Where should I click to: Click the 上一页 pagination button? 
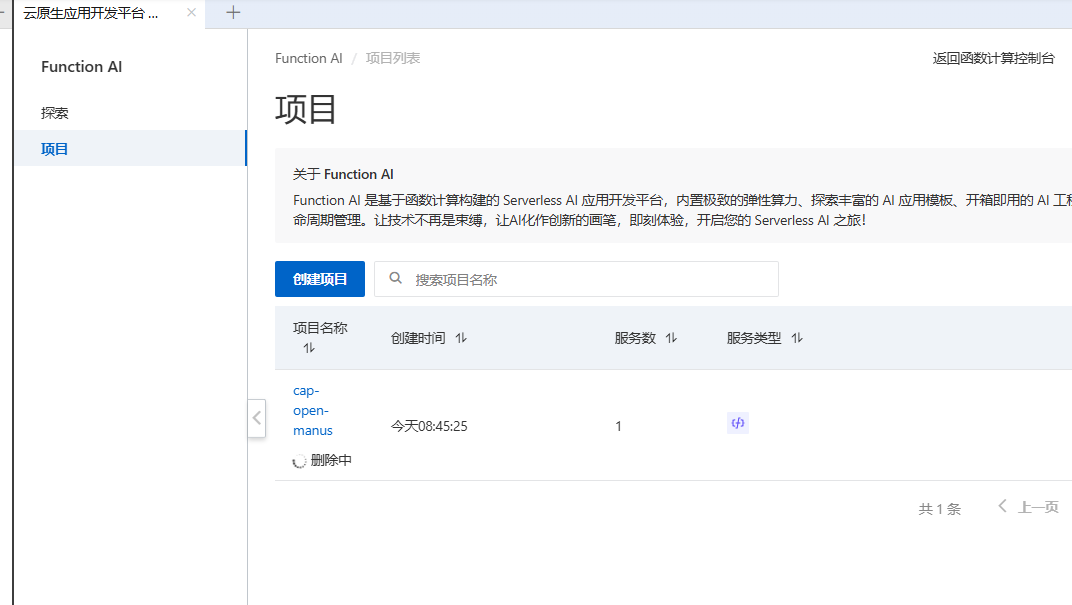pos(1028,507)
